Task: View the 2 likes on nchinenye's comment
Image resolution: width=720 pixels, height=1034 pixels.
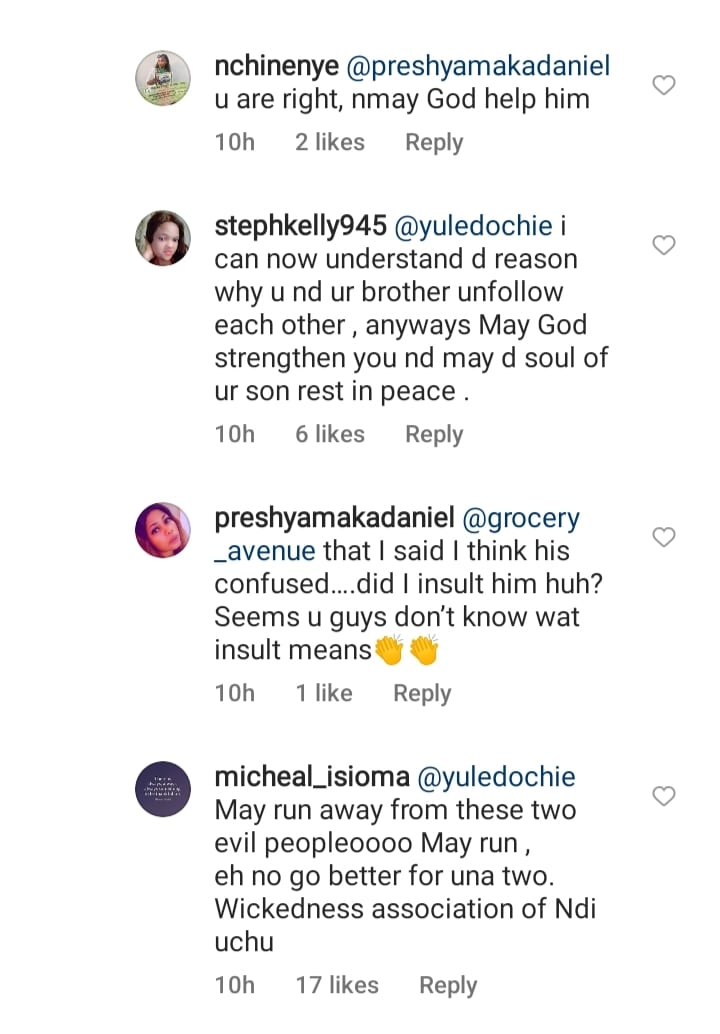Action: (330, 142)
